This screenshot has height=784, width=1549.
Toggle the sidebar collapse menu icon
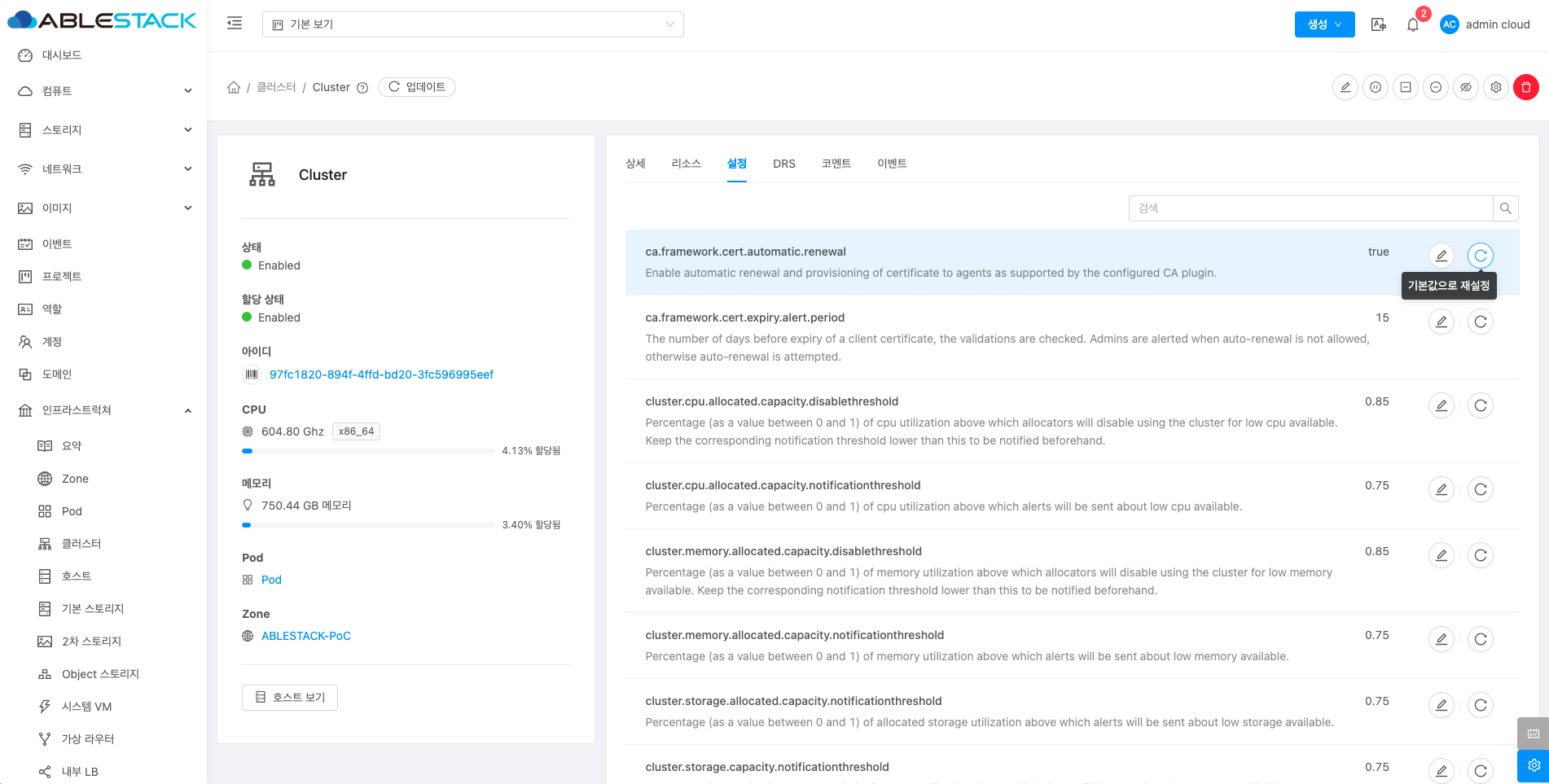(235, 24)
